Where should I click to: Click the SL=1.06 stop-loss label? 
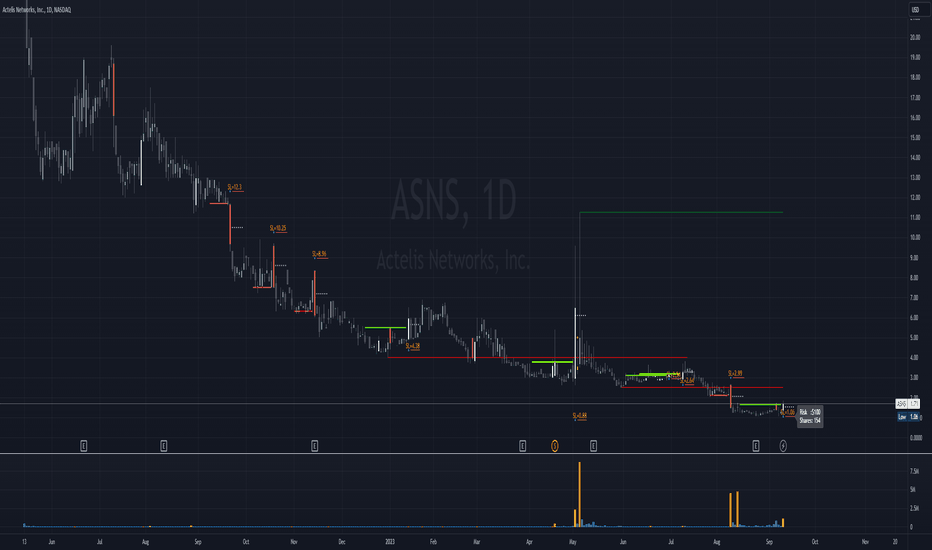coord(788,412)
